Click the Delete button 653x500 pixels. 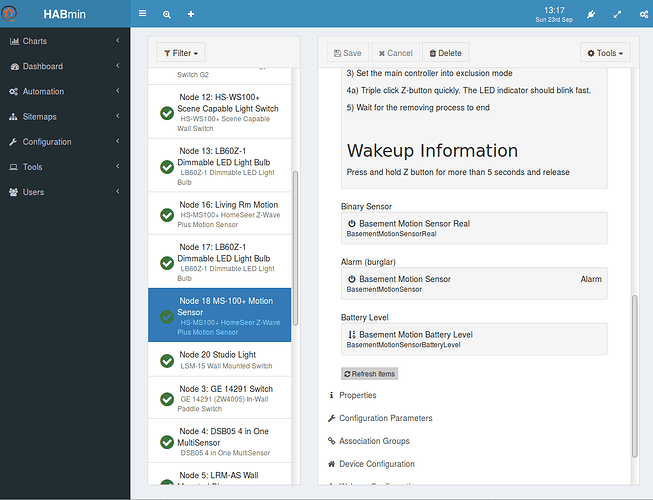[x=444, y=53]
